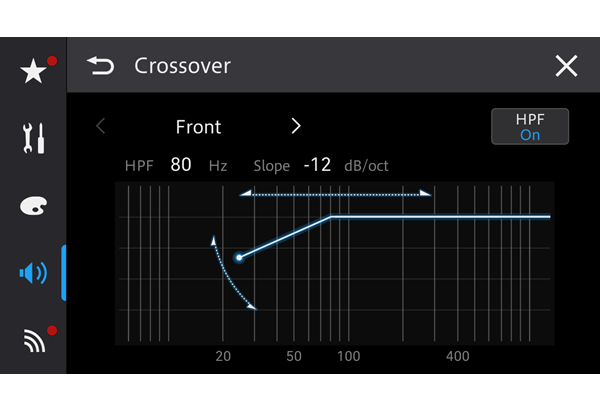Screen dimensions: 600x412
Task: Go back using the return arrow
Action: (x=101, y=65)
